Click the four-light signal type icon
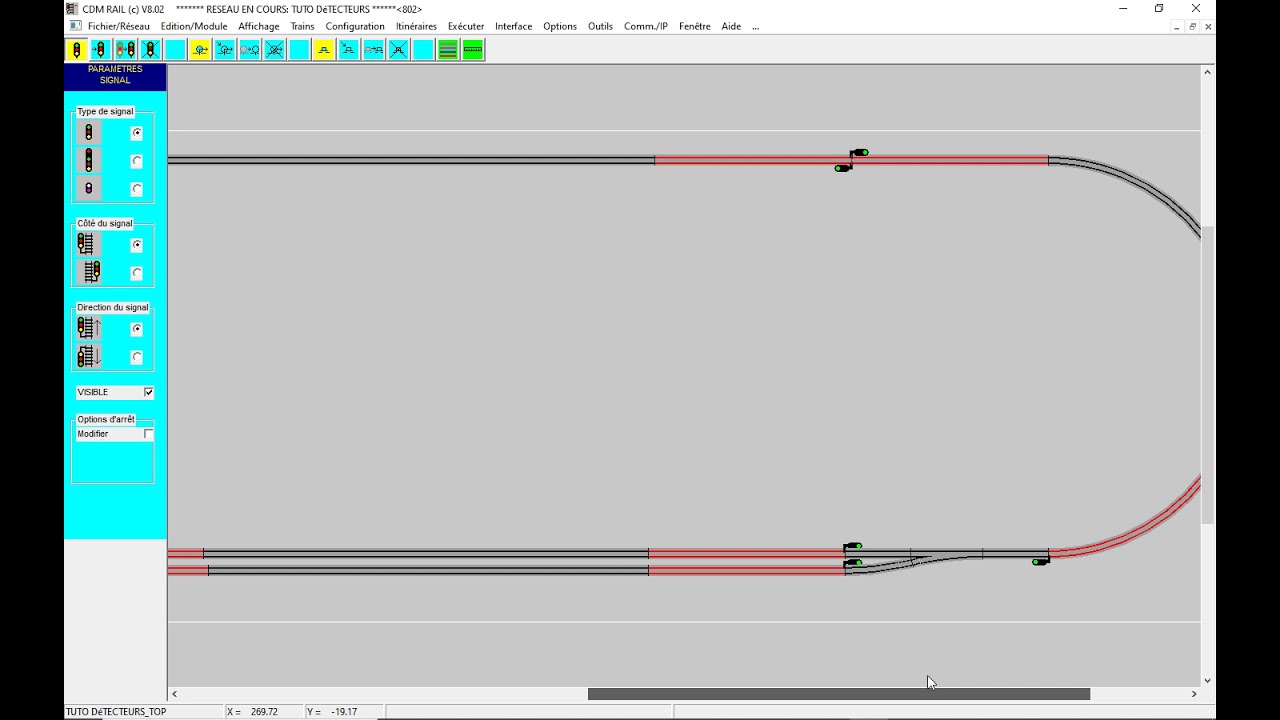 point(89,160)
